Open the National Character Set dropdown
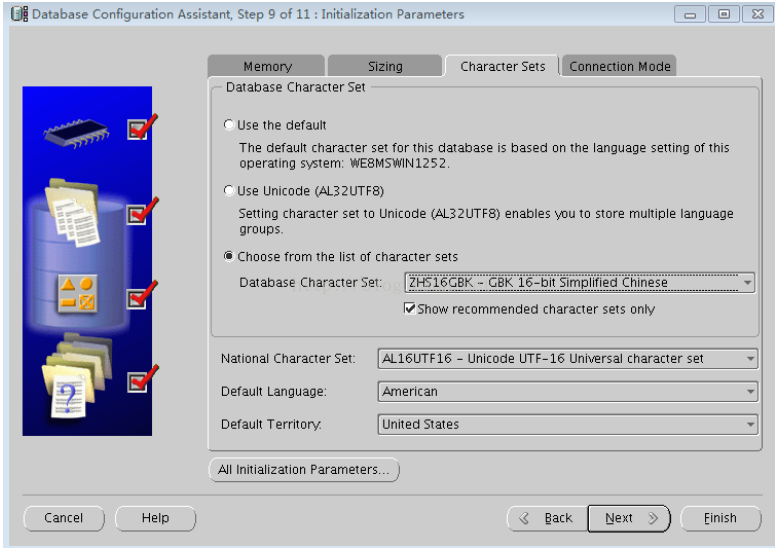 (567, 359)
